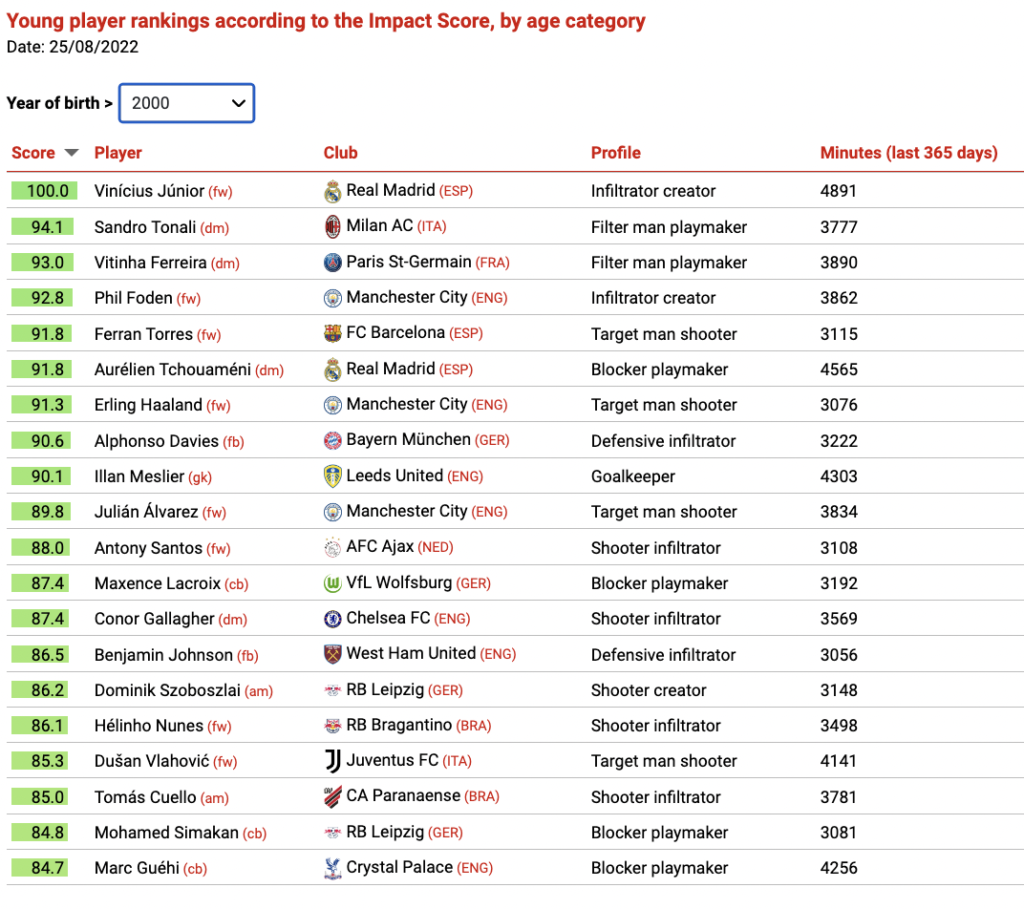Image resolution: width=1024 pixels, height=909 pixels.
Task: Click the West Ham United crest icon
Action: click(332, 654)
